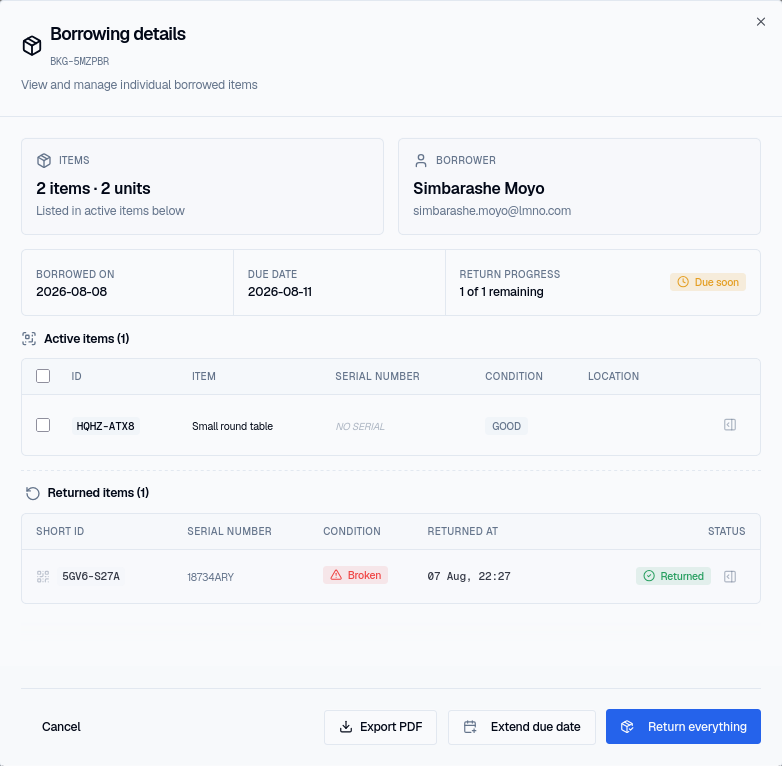Click the Returned items (1) heading
Viewport: 782px width, 766px height.
98,493
